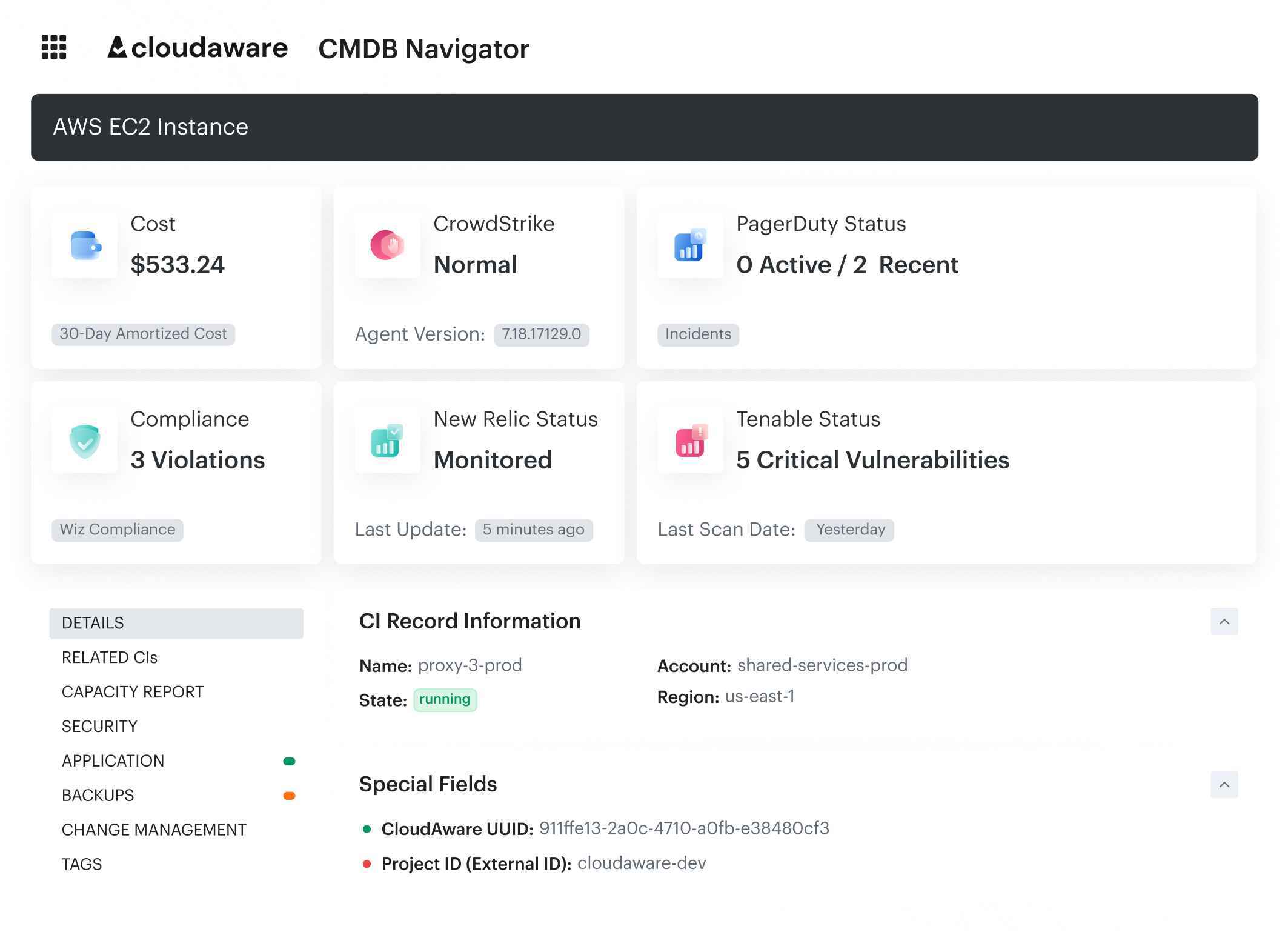The width and height of the screenshot is (1288, 935).
Task: Click the running state badge
Action: tap(445, 699)
